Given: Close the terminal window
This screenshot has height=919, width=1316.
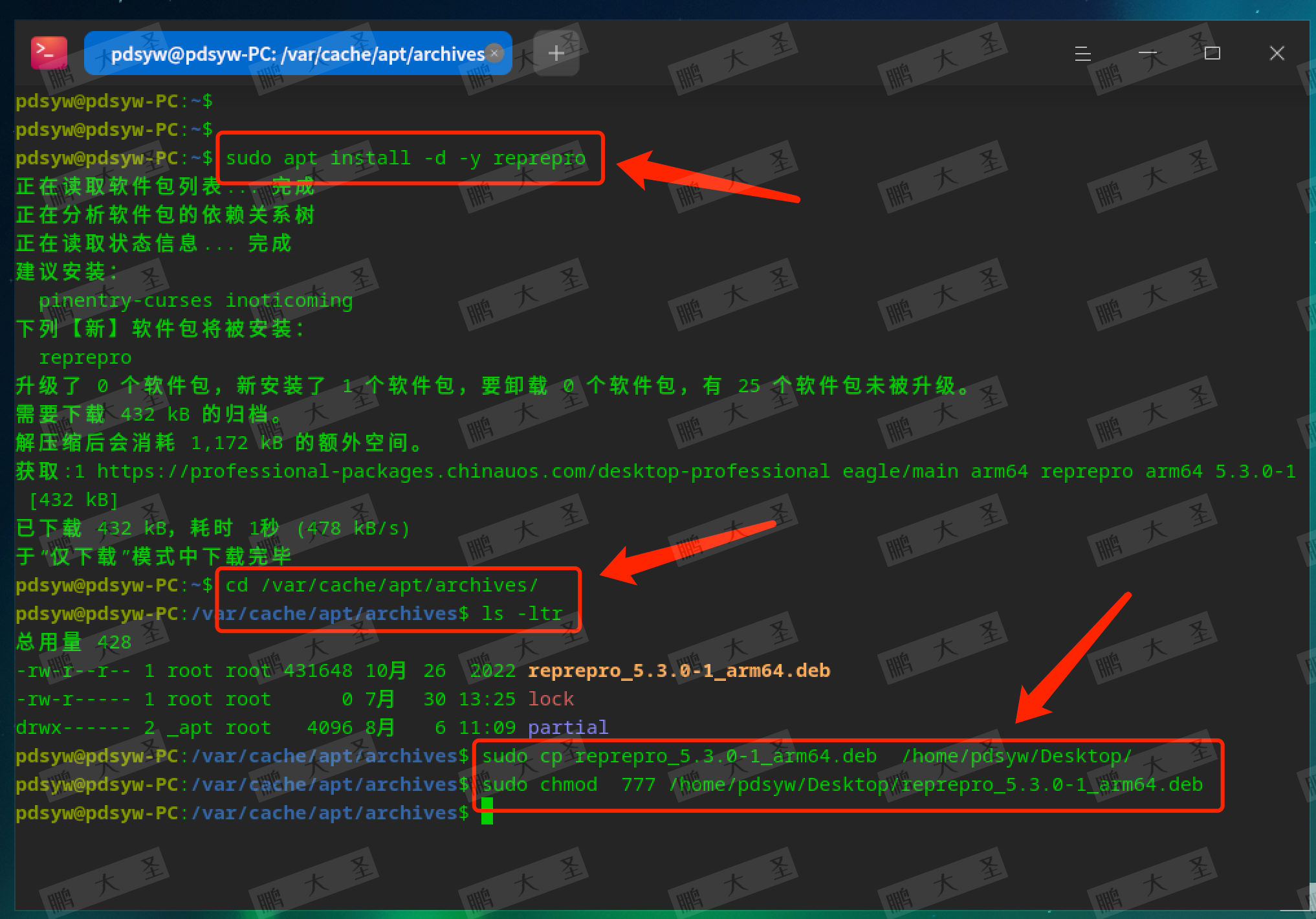Looking at the screenshot, I should click(x=1277, y=53).
